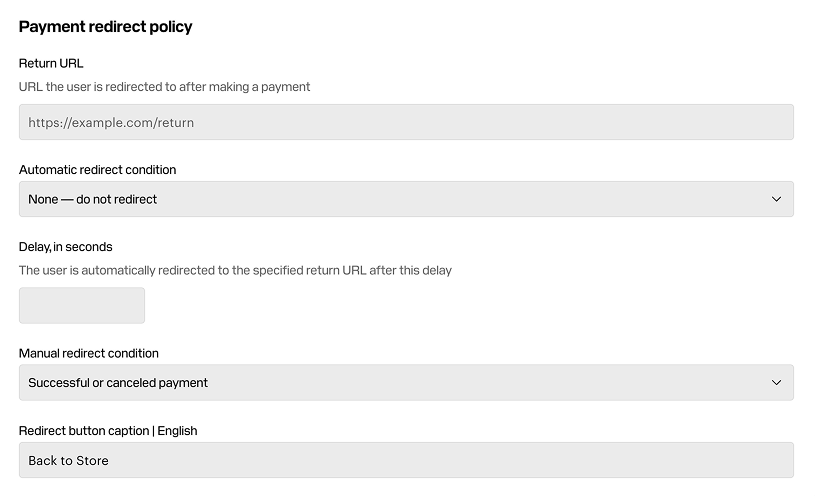Click the 'Automatic redirect condition' label
The width and height of the screenshot is (815, 496).
click(x=97, y=170)
